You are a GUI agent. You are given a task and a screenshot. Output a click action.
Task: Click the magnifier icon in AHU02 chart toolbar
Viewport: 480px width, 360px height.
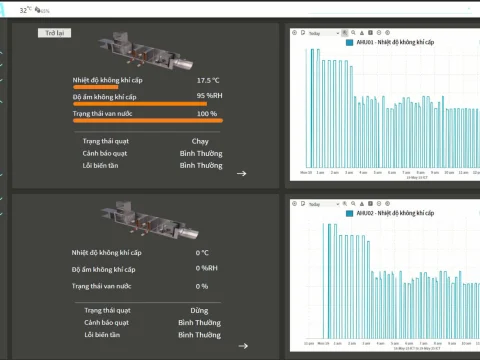353,204
